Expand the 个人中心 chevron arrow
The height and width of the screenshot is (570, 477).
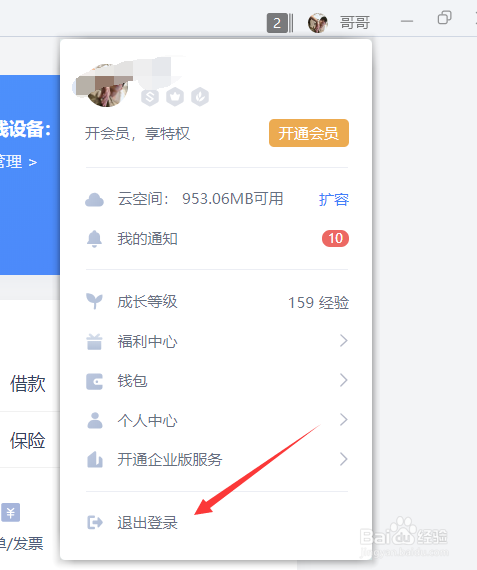pyautogui.click(x=344, y=420)
